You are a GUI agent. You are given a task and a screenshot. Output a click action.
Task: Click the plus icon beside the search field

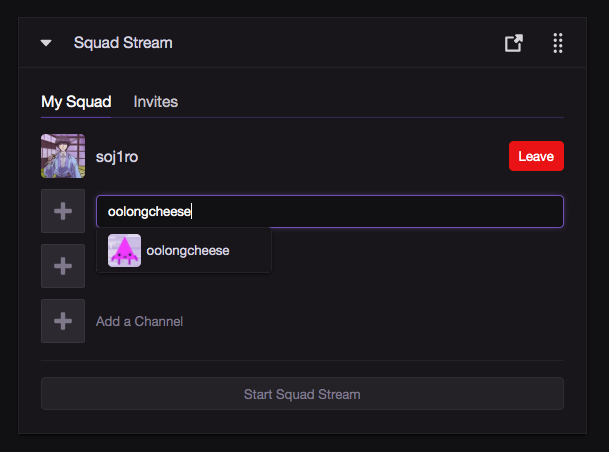pos(63,211)
